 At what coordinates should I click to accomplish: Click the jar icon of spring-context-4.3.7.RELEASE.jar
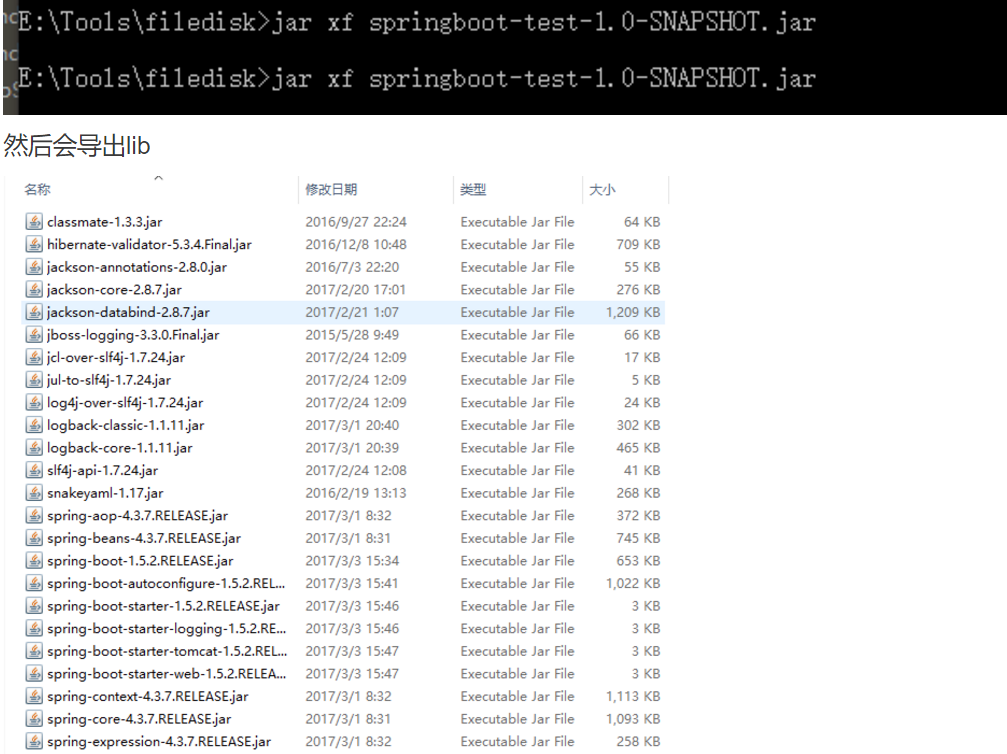pos(34,696)
